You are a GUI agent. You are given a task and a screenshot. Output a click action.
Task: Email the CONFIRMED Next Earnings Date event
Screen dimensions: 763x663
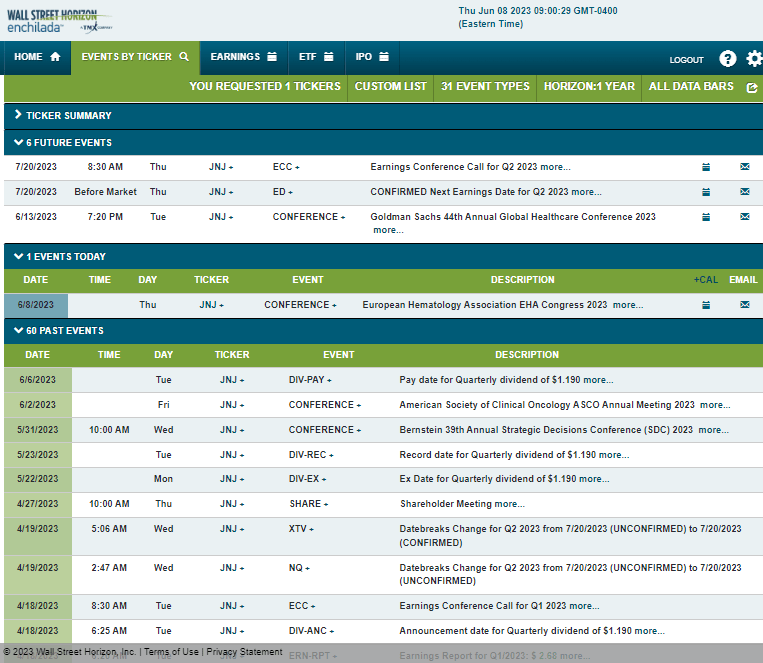744,192
